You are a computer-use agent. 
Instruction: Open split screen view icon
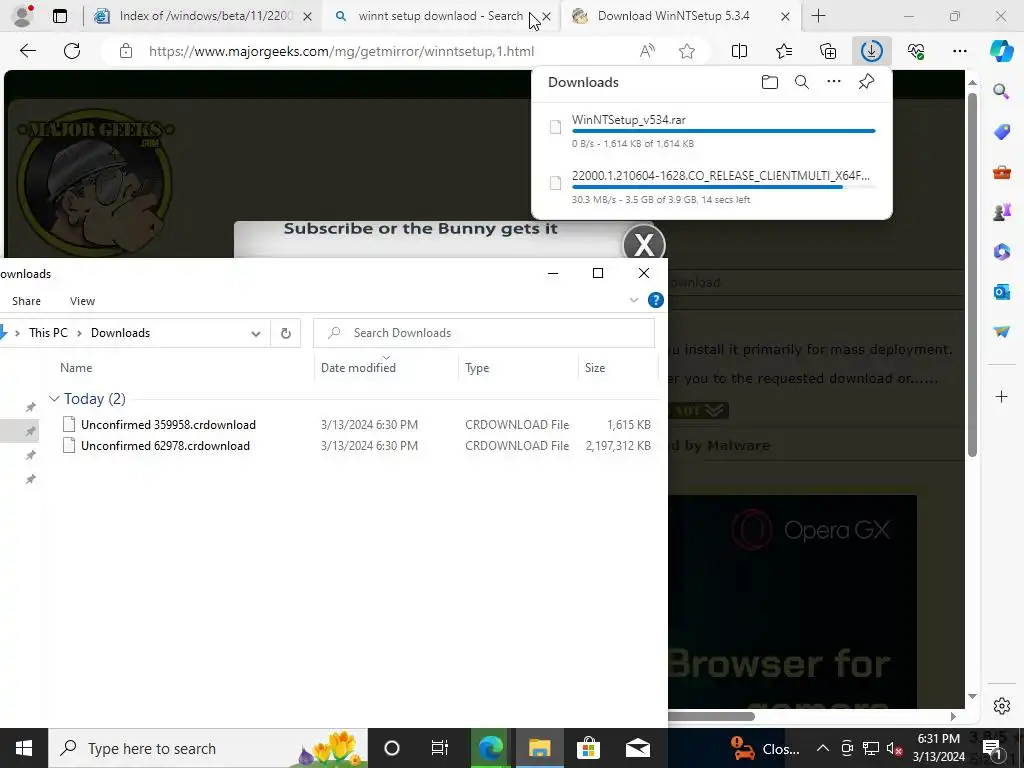pyautogui.click(x=739, y=51)
